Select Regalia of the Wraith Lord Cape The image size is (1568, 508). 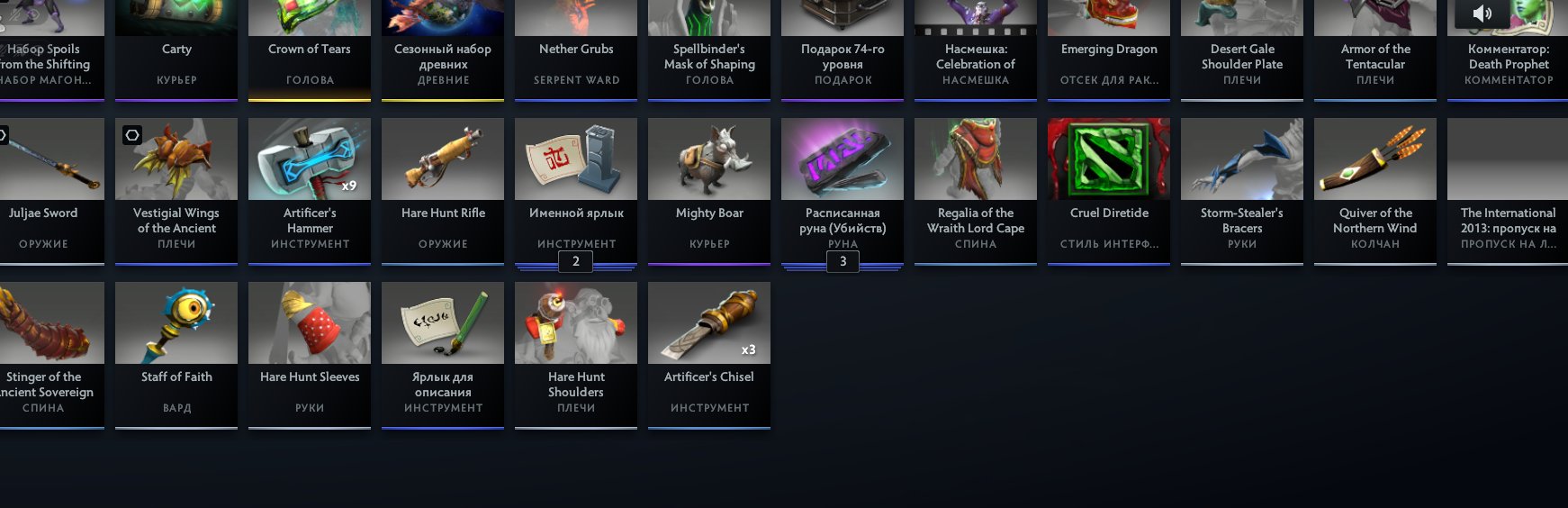click(976, 191)
